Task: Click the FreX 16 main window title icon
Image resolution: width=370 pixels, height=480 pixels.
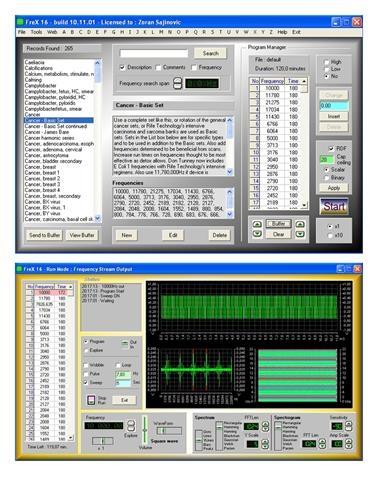Action: pyautogui.click(x=20, y=22)
